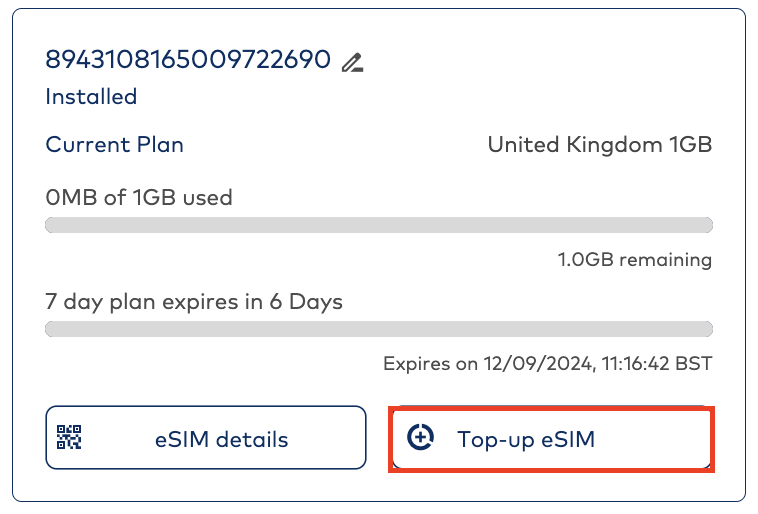Click the pencil edit icon beside the ICCID

(351, 62)
